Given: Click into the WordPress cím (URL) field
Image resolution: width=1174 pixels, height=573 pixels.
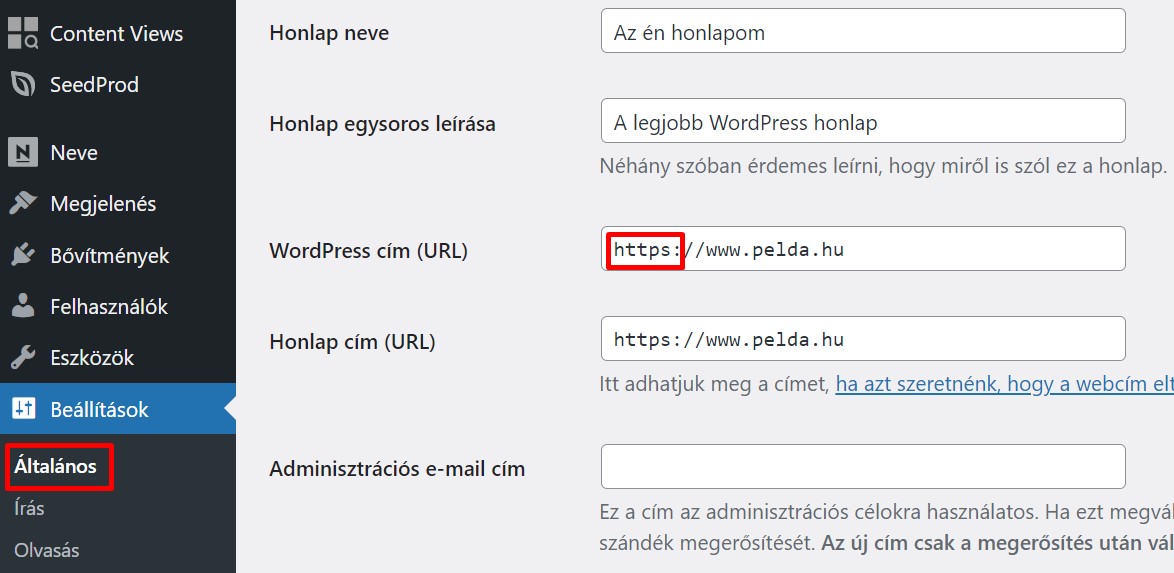Looking at the screenshot, I should pyautogui.click(x=900, y=249).
